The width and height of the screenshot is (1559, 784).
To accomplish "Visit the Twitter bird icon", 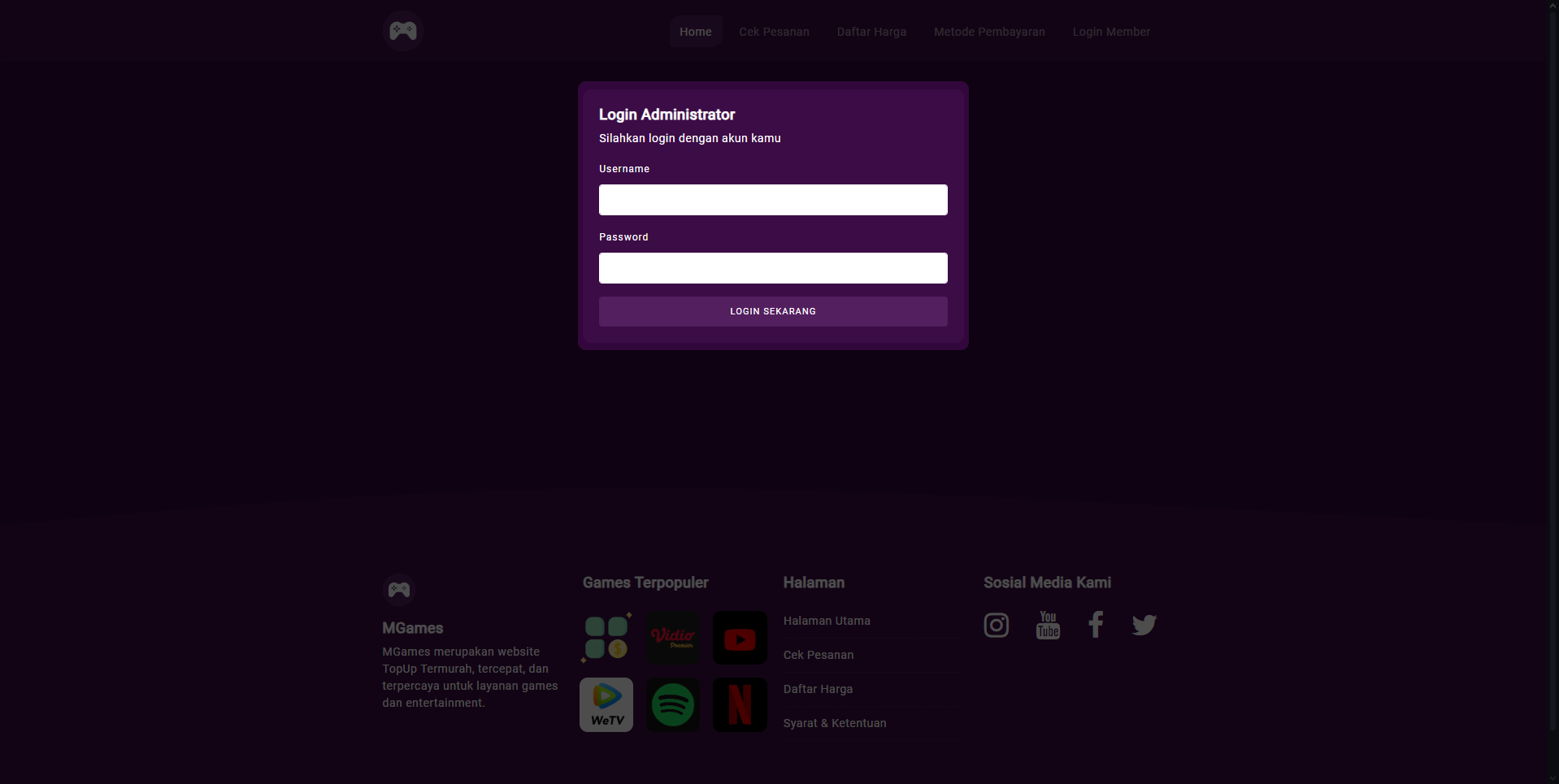I will (1144, 625).
